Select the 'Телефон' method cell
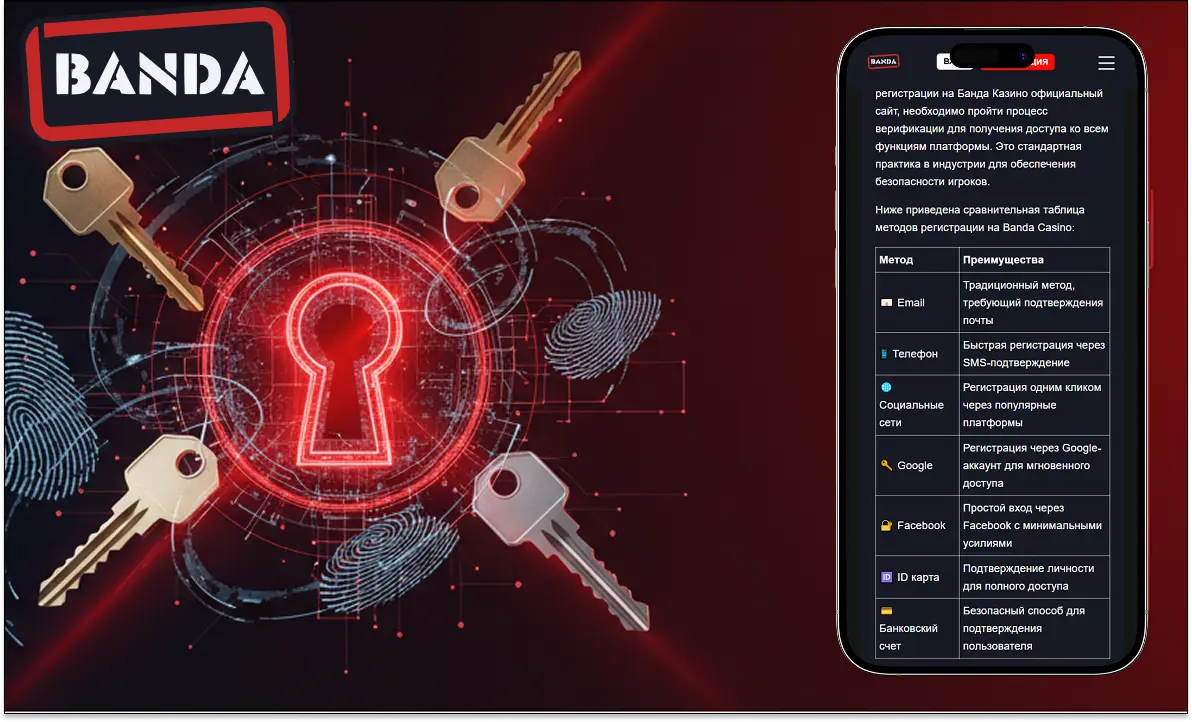The image size is (1192, 722). pos(917,354)
